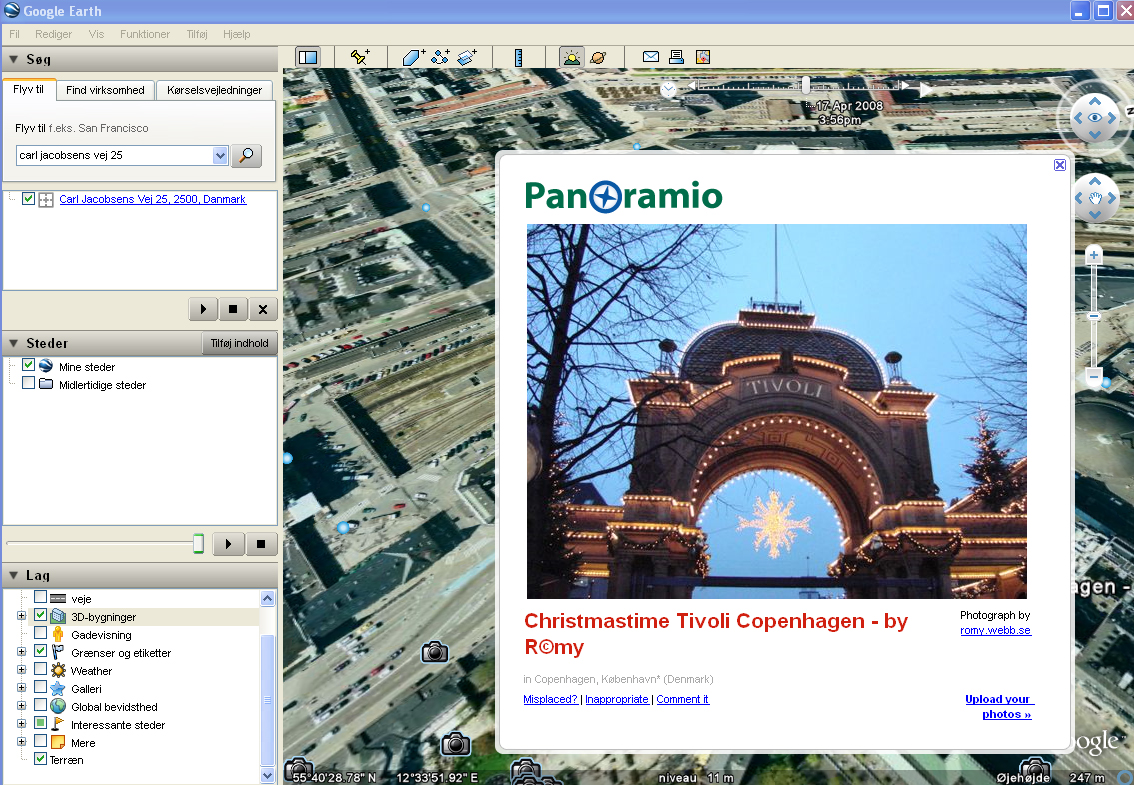This screenshot has height=785, width=1134.
Task: Select the Add Path tool
Action: 440,57
